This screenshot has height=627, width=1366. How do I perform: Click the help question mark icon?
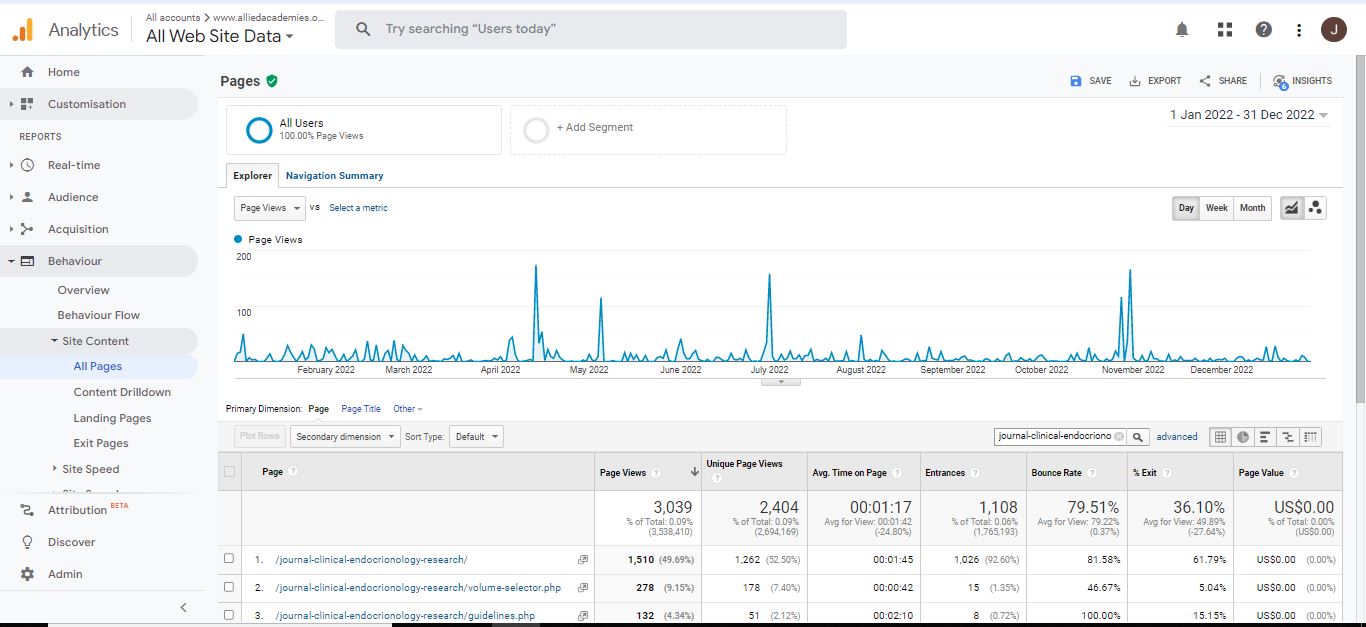[x=1264, y=30]
